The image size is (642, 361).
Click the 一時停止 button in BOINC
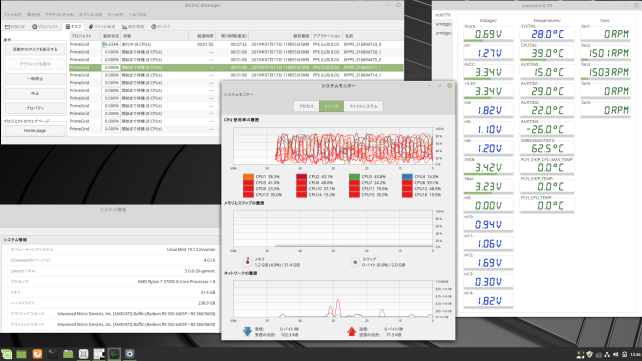(35, 79)
